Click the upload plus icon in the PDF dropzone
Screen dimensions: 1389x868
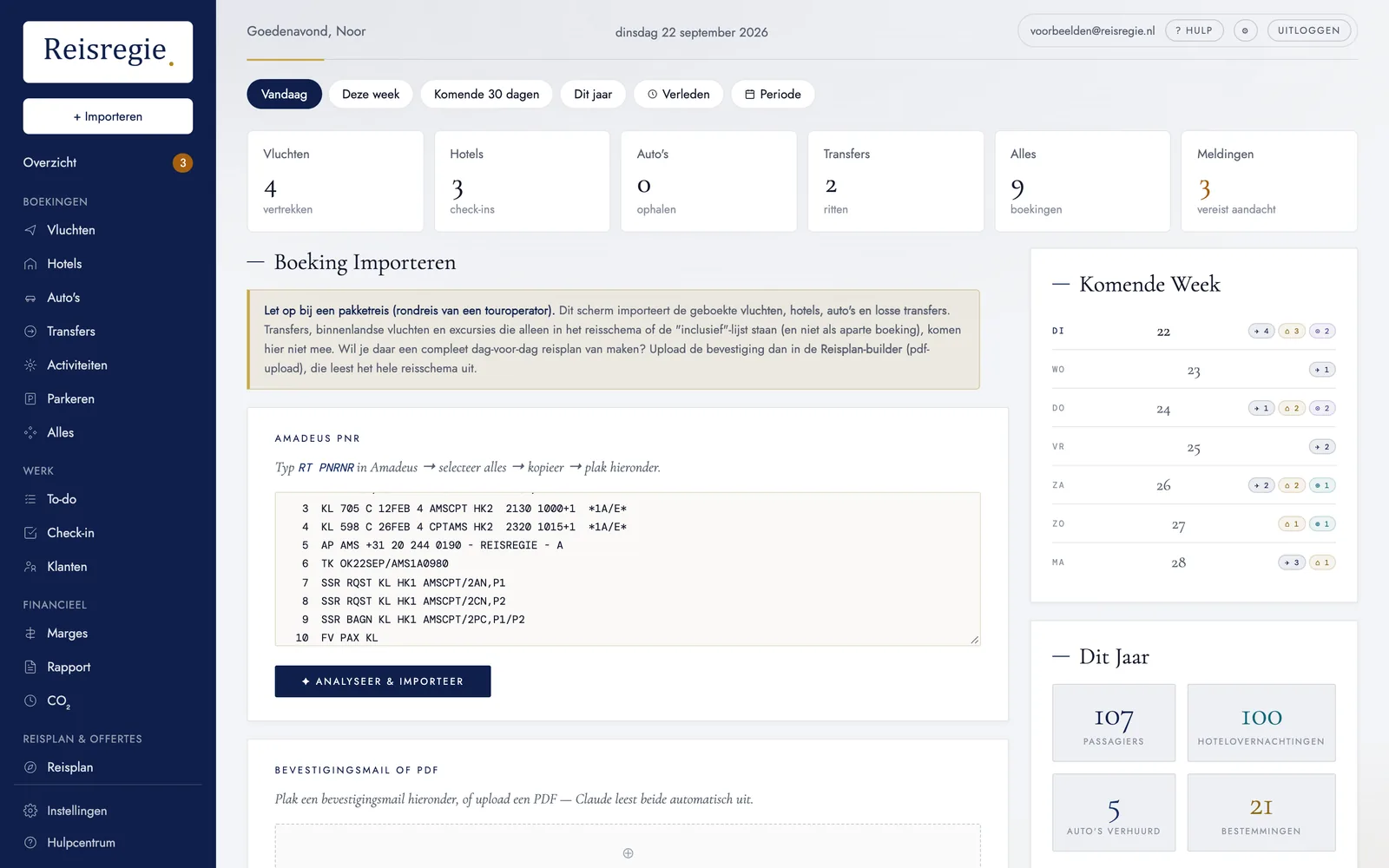coord(628,853)
